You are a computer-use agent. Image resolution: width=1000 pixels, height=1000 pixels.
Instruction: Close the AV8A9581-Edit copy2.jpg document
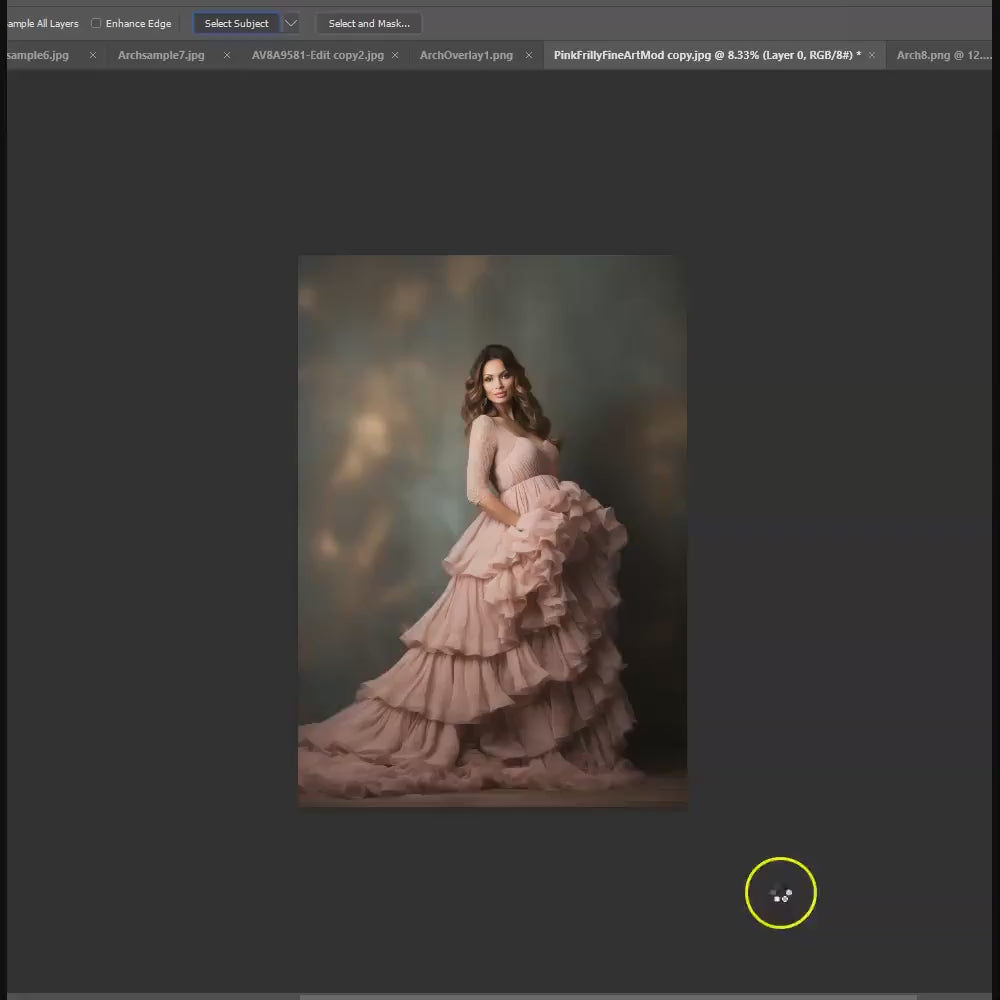(x=396, y=55)
